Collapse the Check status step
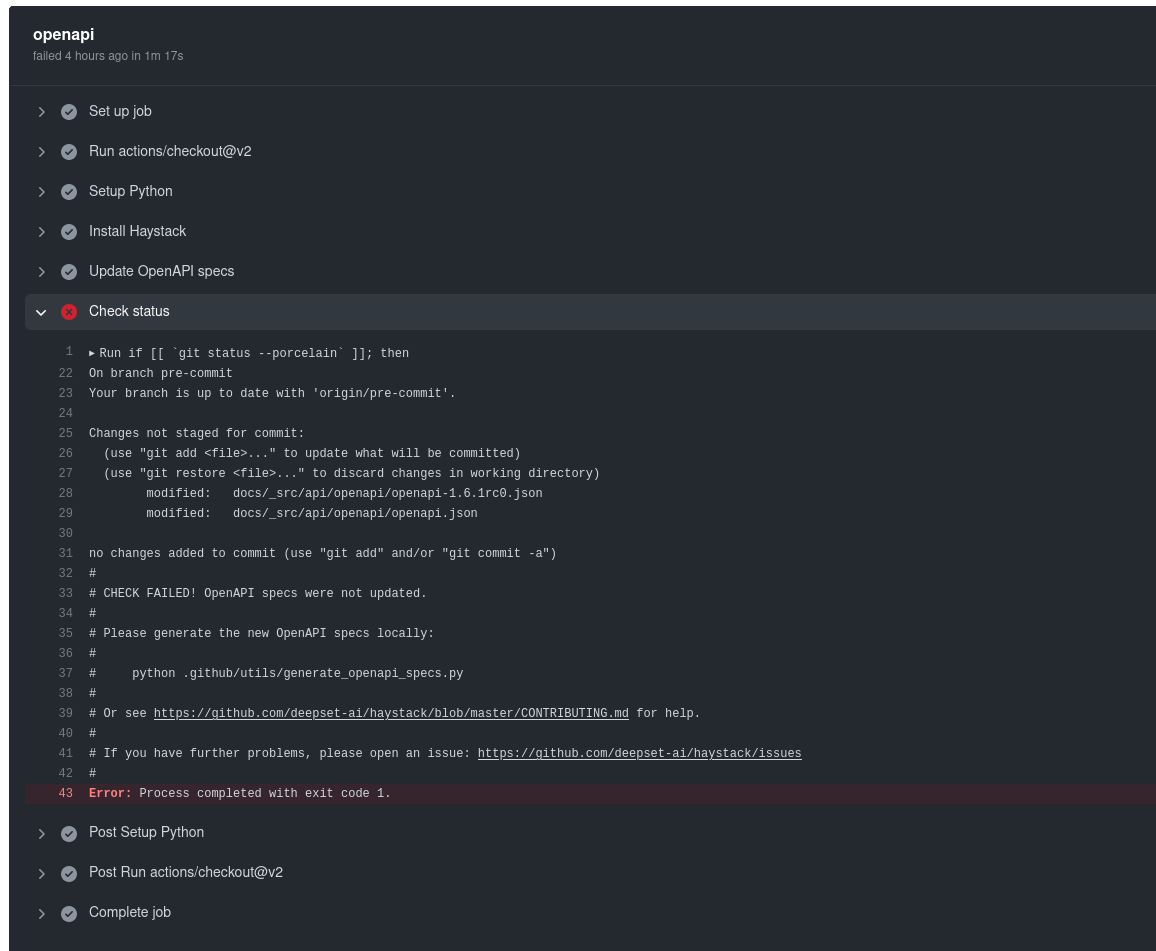Image resolution: width=1156 pixels, height=951 pixels. click(41, 312)
